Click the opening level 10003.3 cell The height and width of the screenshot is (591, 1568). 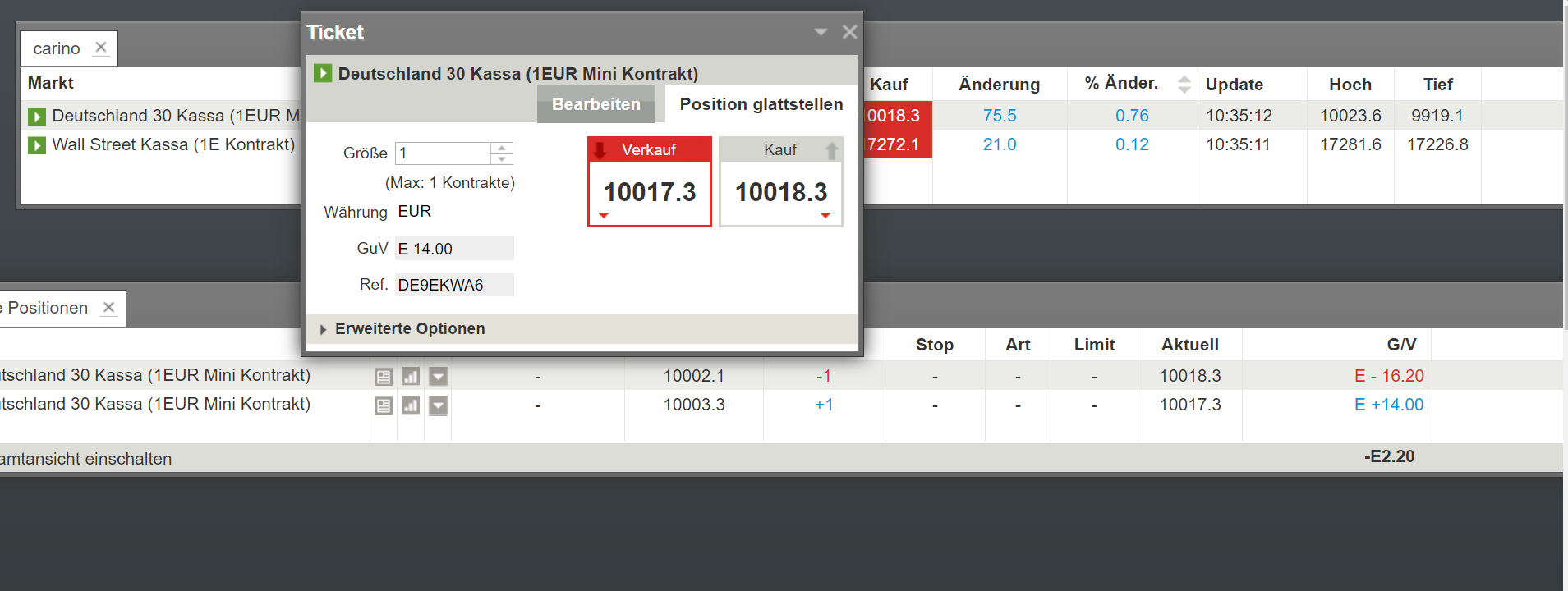coord(694,405)
